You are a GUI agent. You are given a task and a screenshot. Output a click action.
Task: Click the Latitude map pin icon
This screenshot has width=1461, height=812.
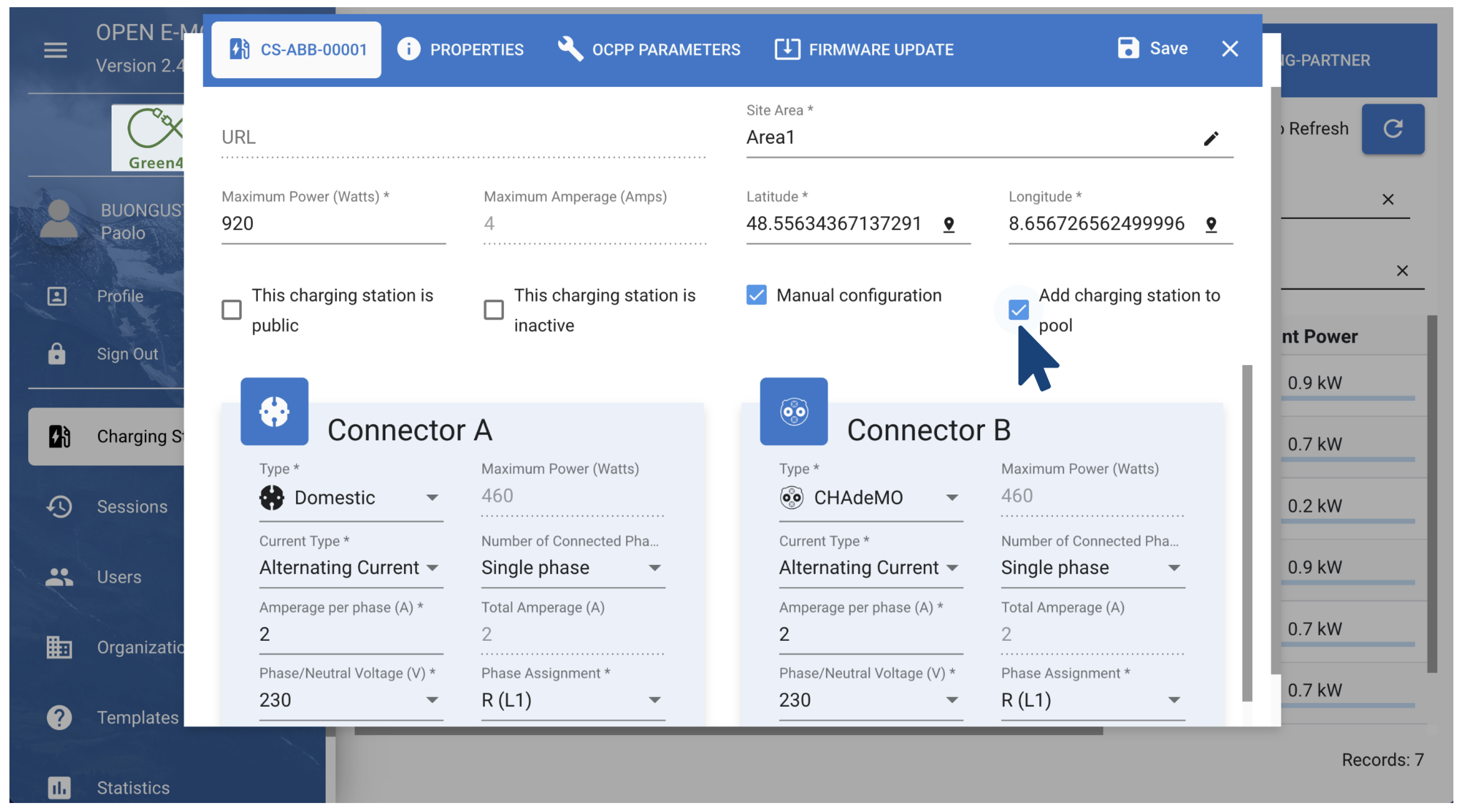[x=948, y=224]
